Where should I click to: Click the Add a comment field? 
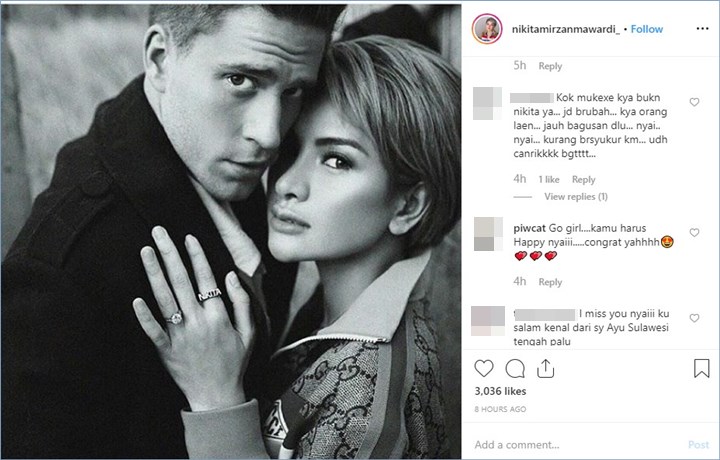click(575, 444)
